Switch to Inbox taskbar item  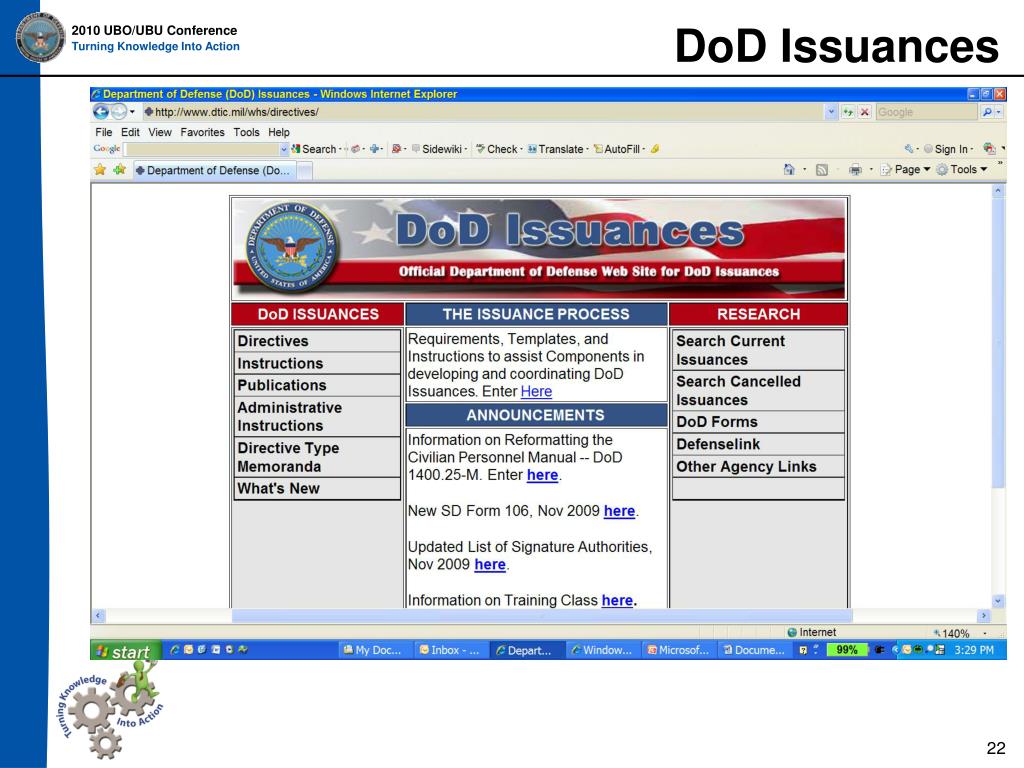[x=449, y=650]
